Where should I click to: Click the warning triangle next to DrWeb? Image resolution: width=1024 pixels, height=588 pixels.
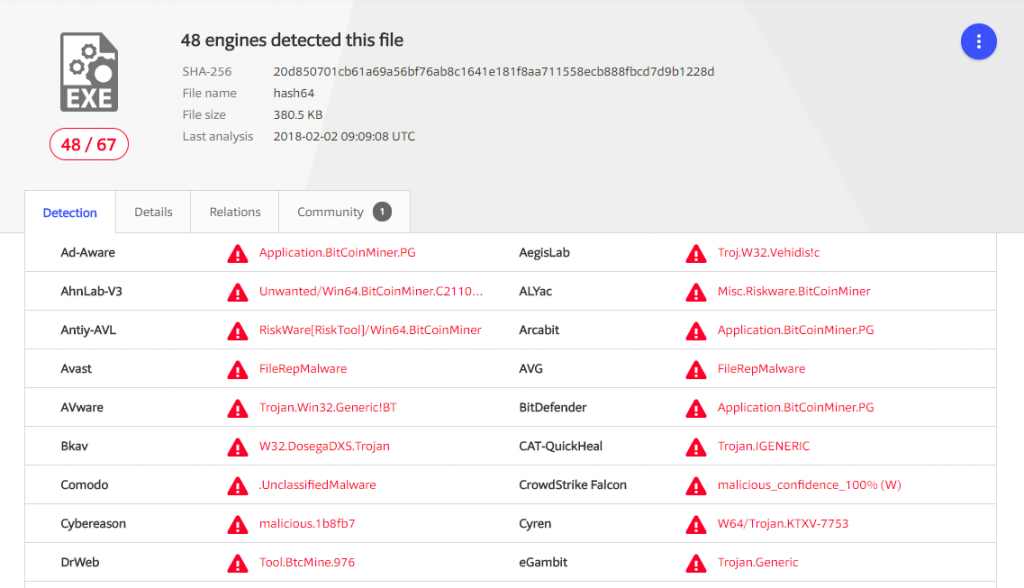[237, 562]
